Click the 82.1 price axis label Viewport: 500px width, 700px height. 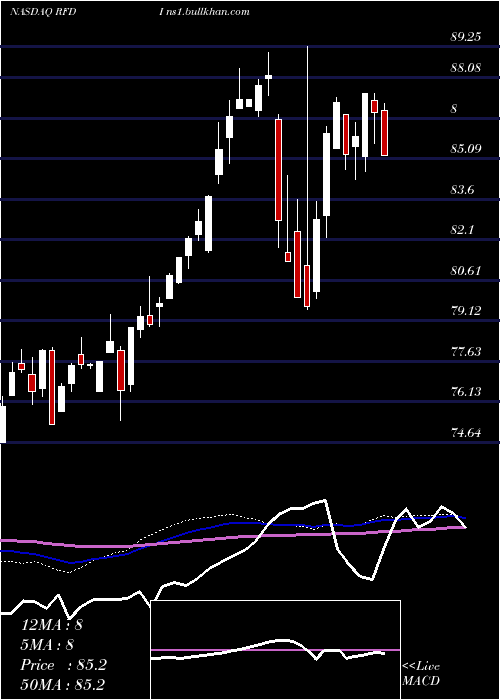point(462,229)
